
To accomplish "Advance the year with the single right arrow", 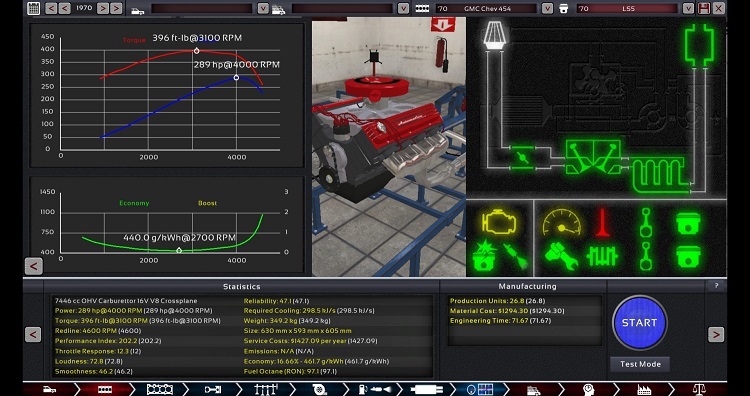I will 102,8.
